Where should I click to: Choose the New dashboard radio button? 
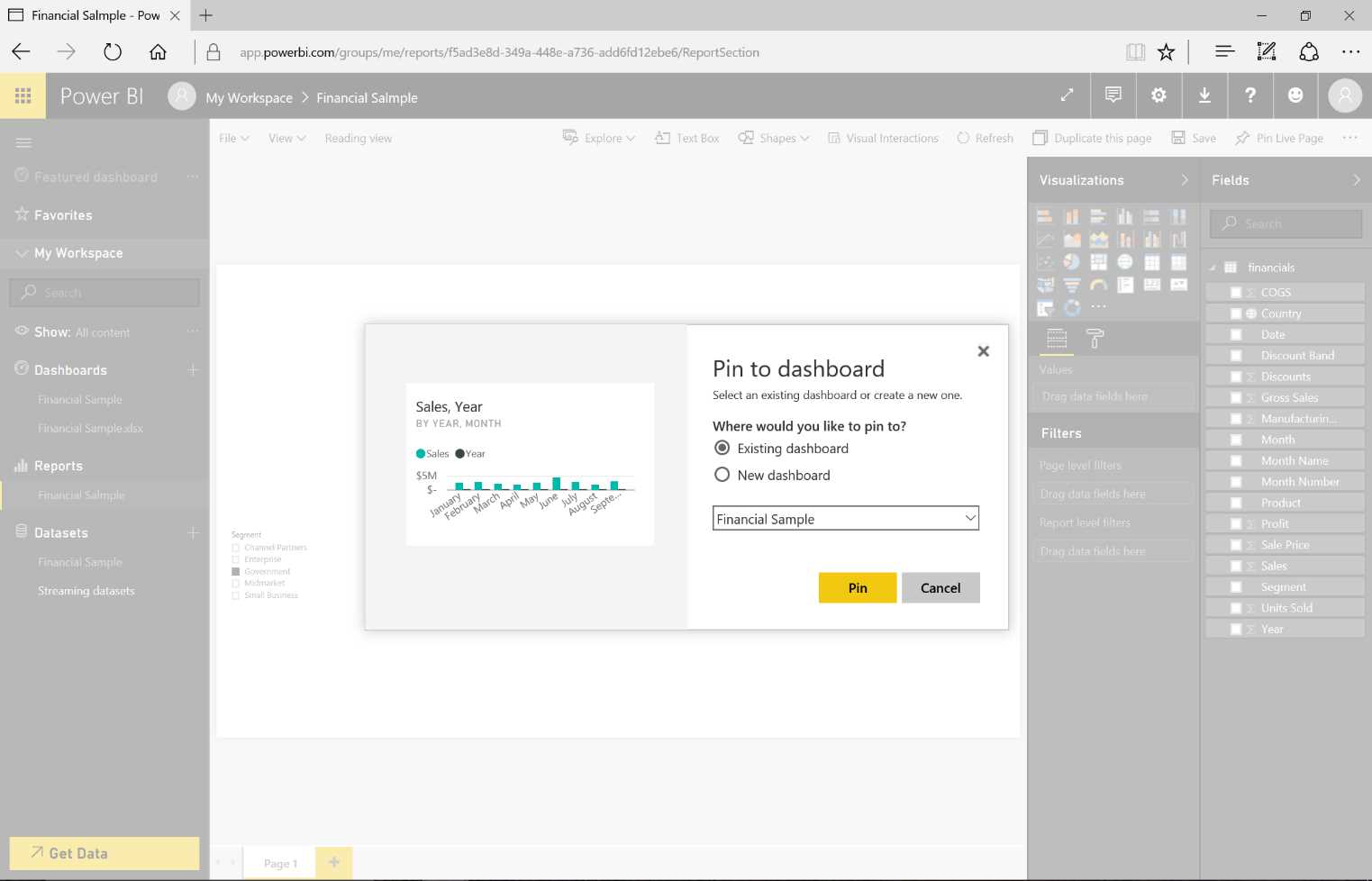pos(722,475)
